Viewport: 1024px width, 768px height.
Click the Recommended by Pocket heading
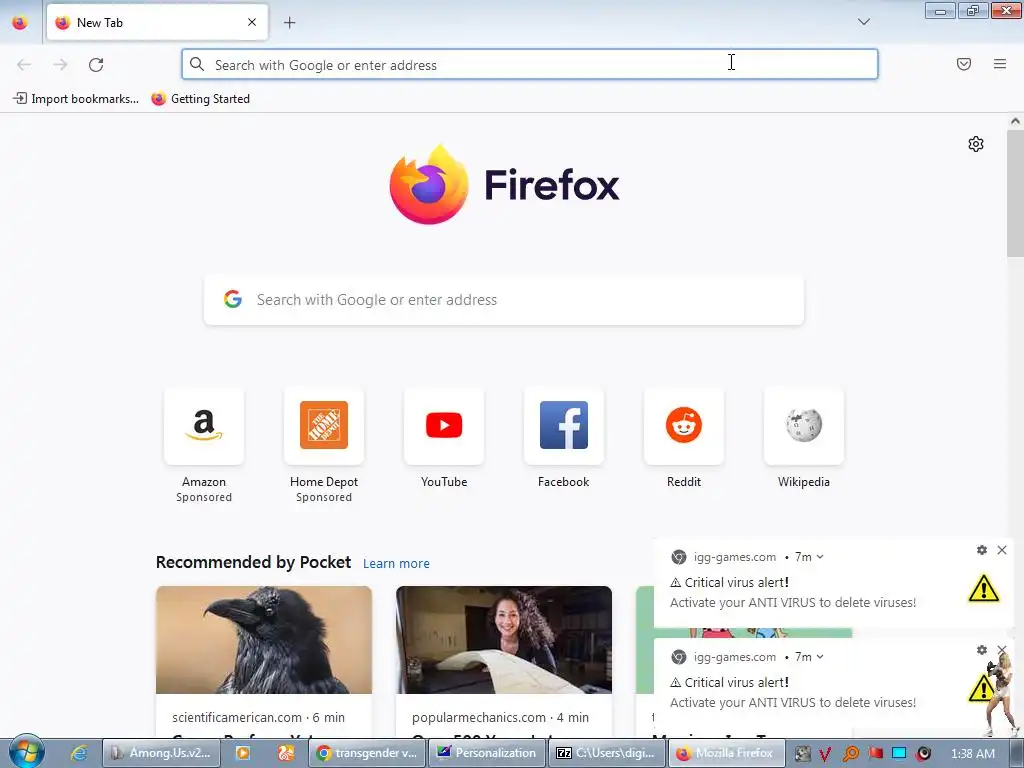tap(253, 562)
